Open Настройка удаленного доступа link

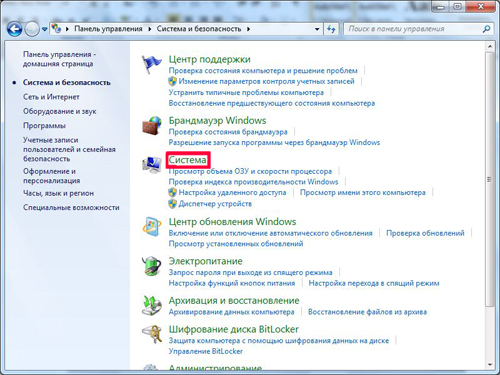point(232,193)
